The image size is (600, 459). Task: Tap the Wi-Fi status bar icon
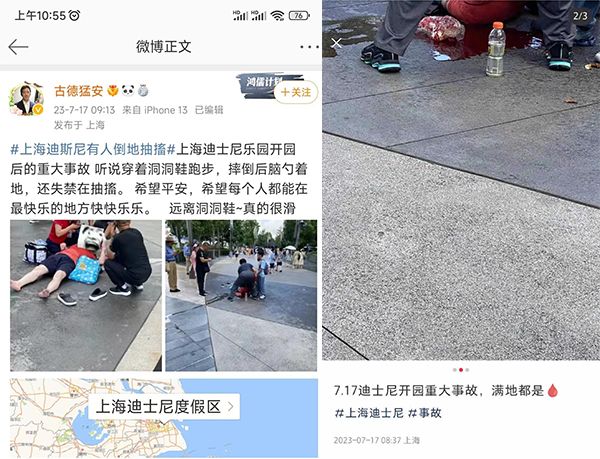277,16
